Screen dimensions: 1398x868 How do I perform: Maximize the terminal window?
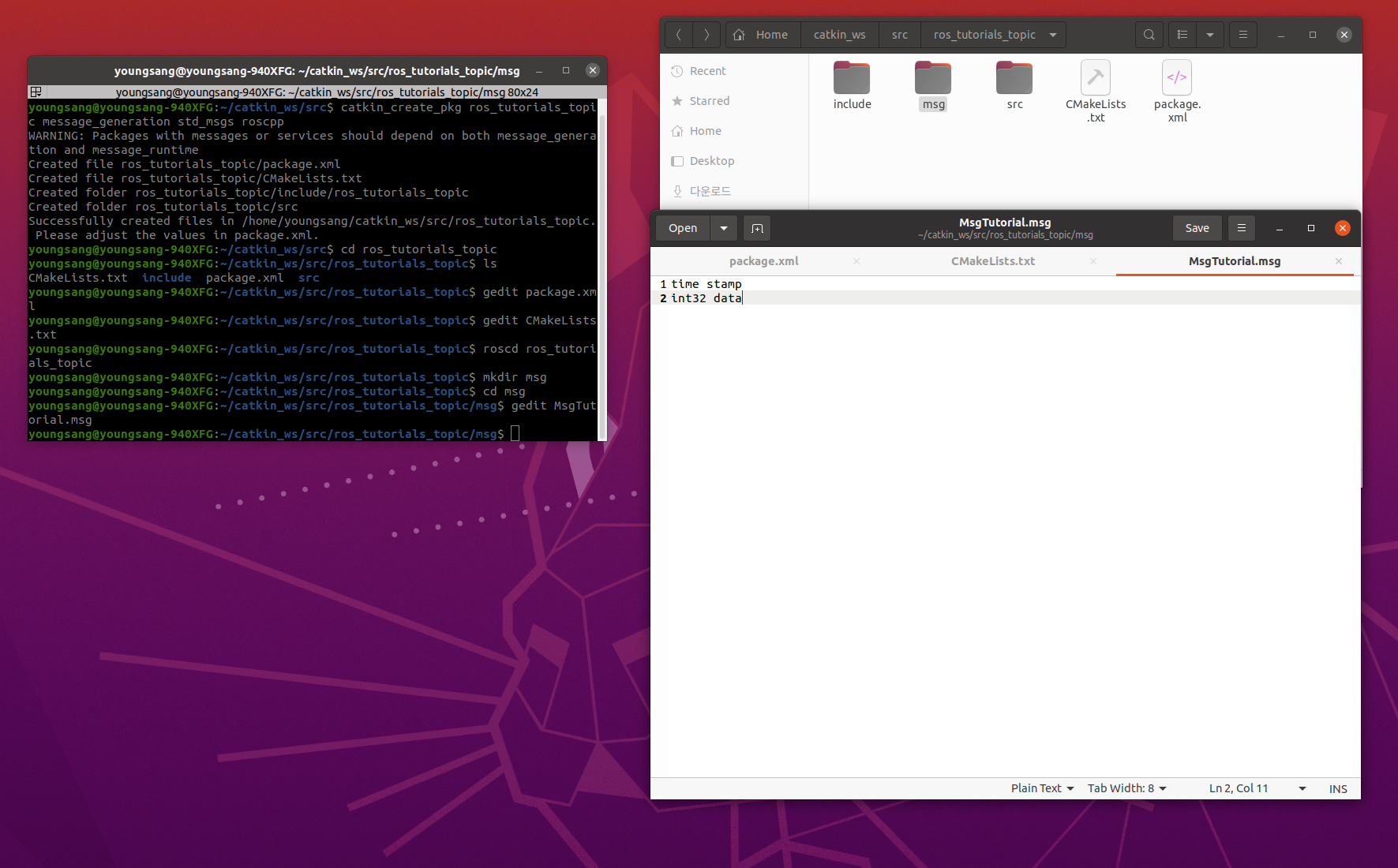click(566, 70)
